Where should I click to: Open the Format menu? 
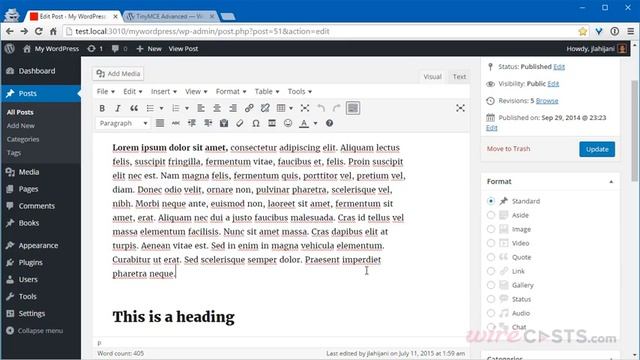pyautogui.click(x=231, y=91)
